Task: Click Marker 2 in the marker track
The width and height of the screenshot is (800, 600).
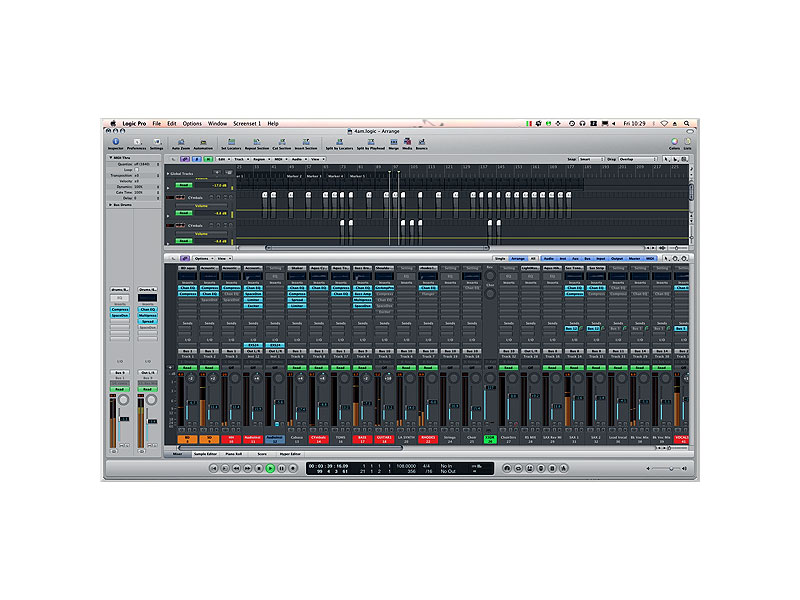Action: coord(293,176)
